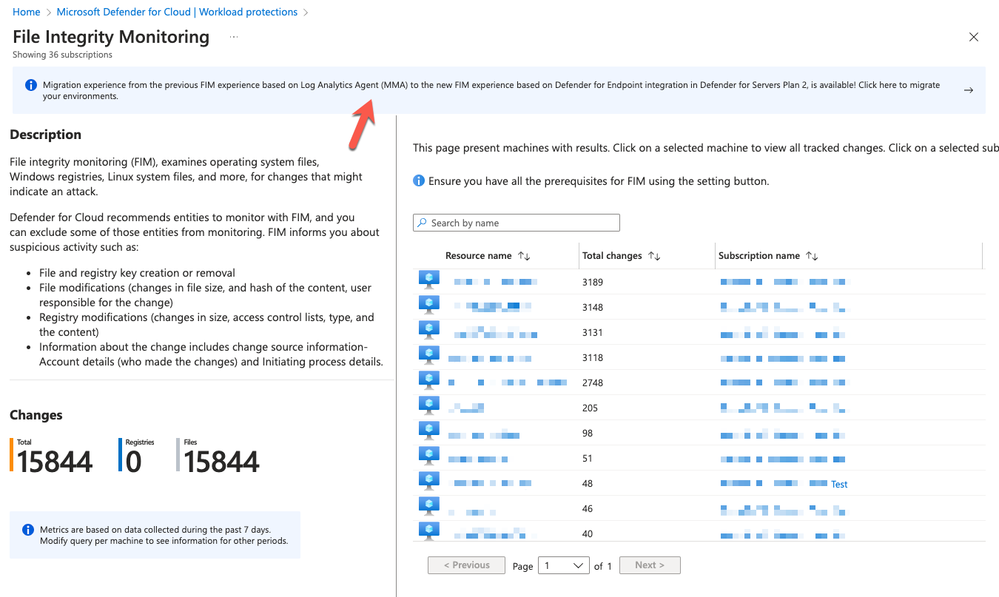This screenshot has height=597, width=999.
Task: Expand the chevron after Workload protections breadcrumb
Action: click(303, 11)
